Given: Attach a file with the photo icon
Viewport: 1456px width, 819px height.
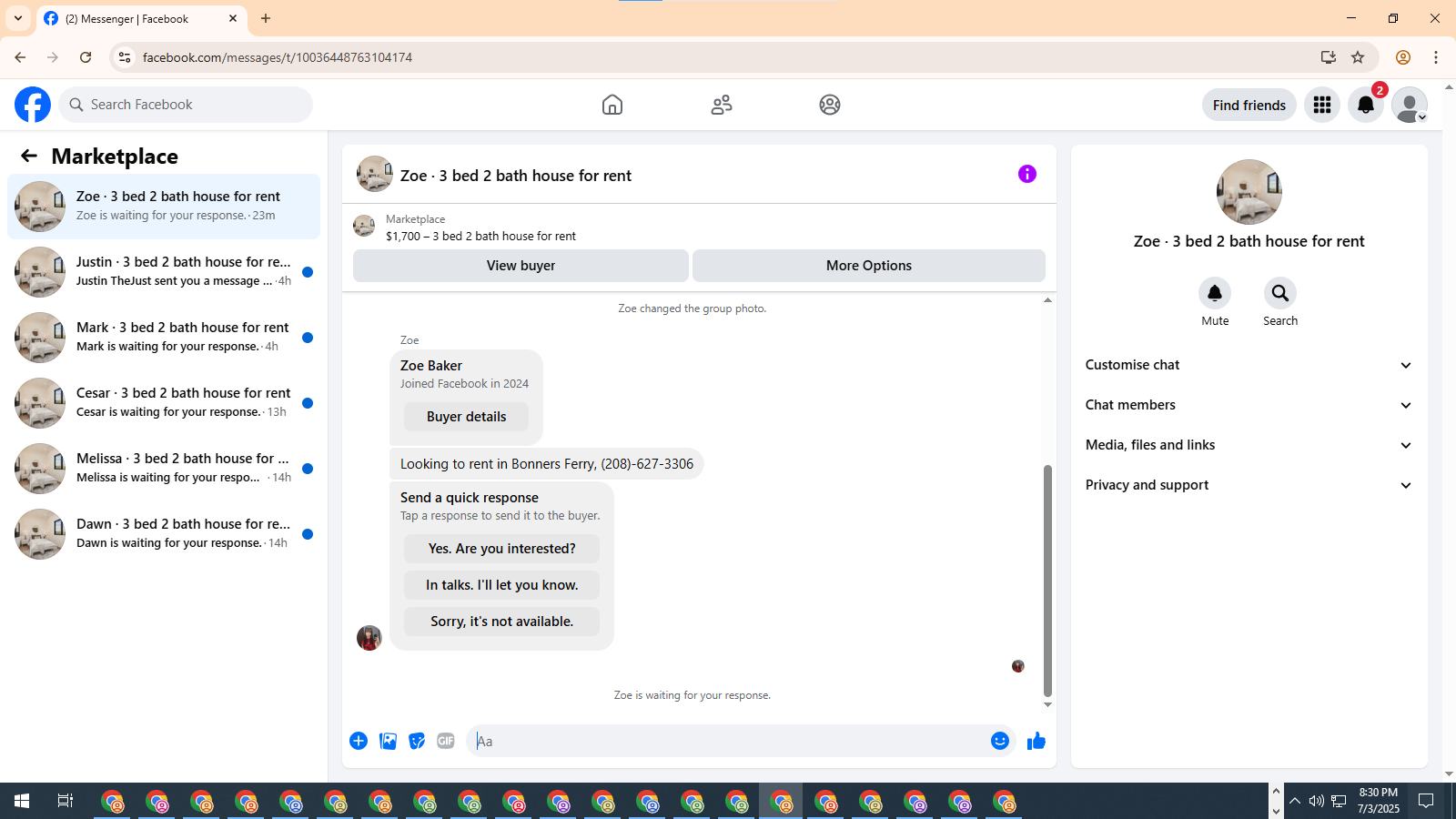Looking at the screenshot, I should coord(388,741).
